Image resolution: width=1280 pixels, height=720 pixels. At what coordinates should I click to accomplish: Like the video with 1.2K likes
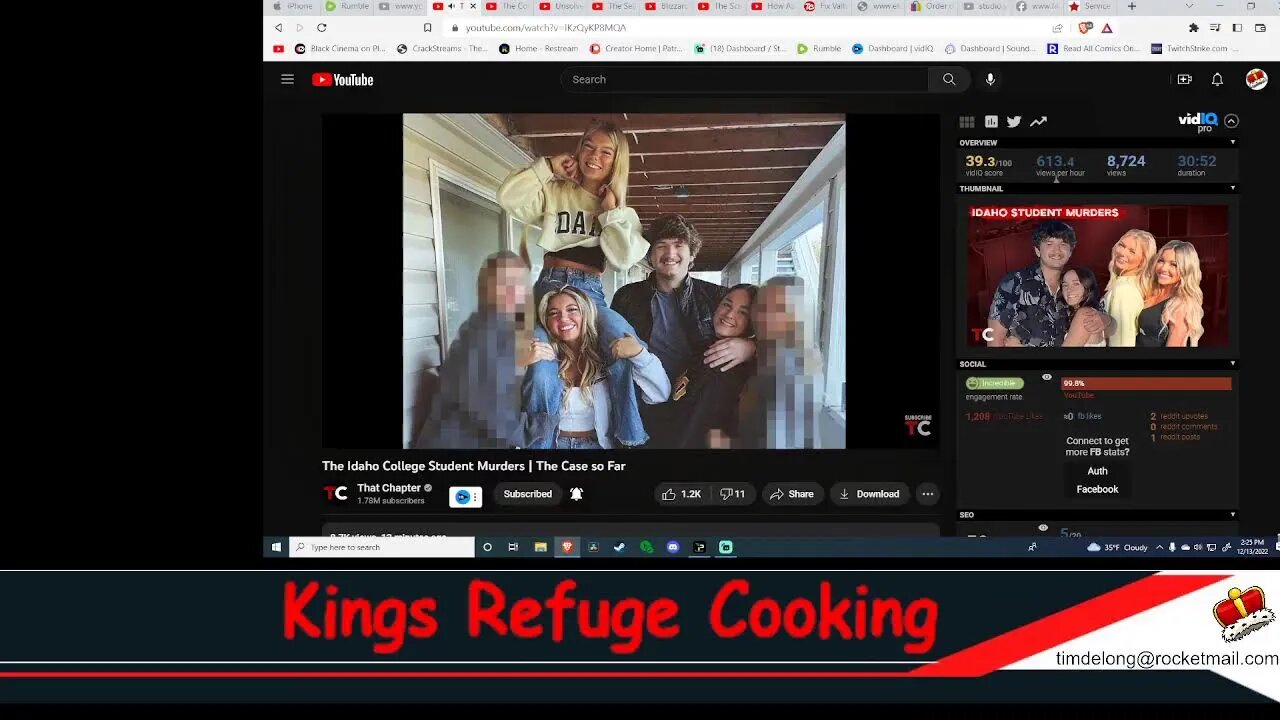[681, 494]
